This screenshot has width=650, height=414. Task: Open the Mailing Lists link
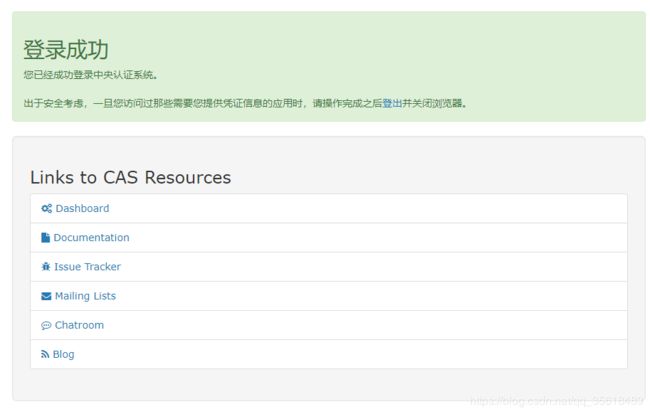tap(85, 296)
